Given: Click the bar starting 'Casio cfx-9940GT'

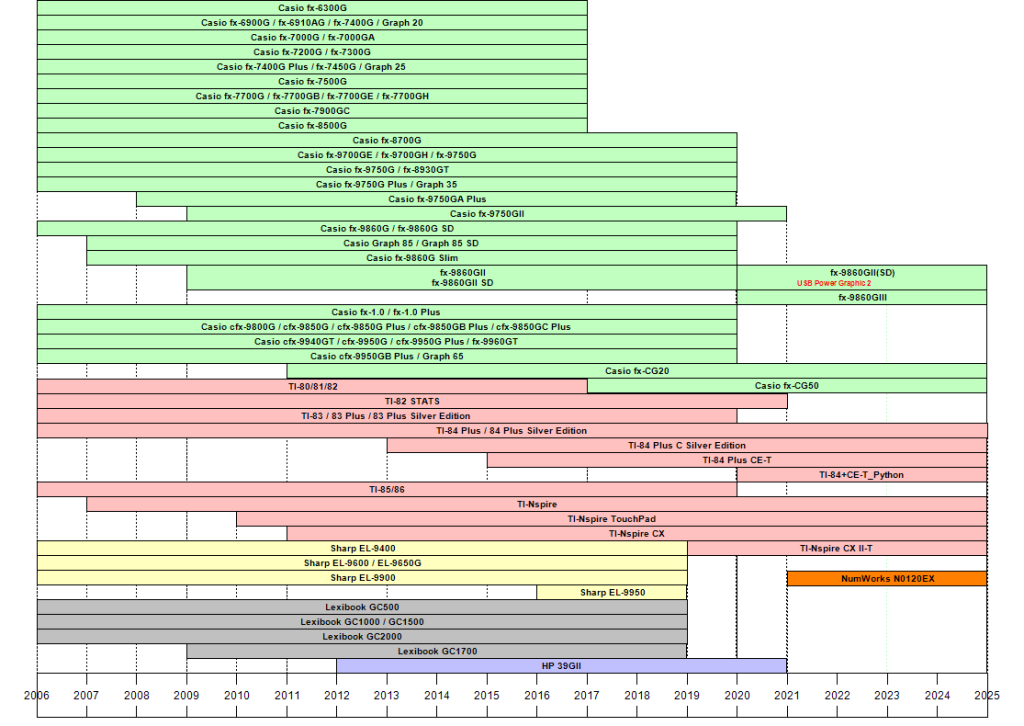Looking at the screenshot, I should [387, 341].
